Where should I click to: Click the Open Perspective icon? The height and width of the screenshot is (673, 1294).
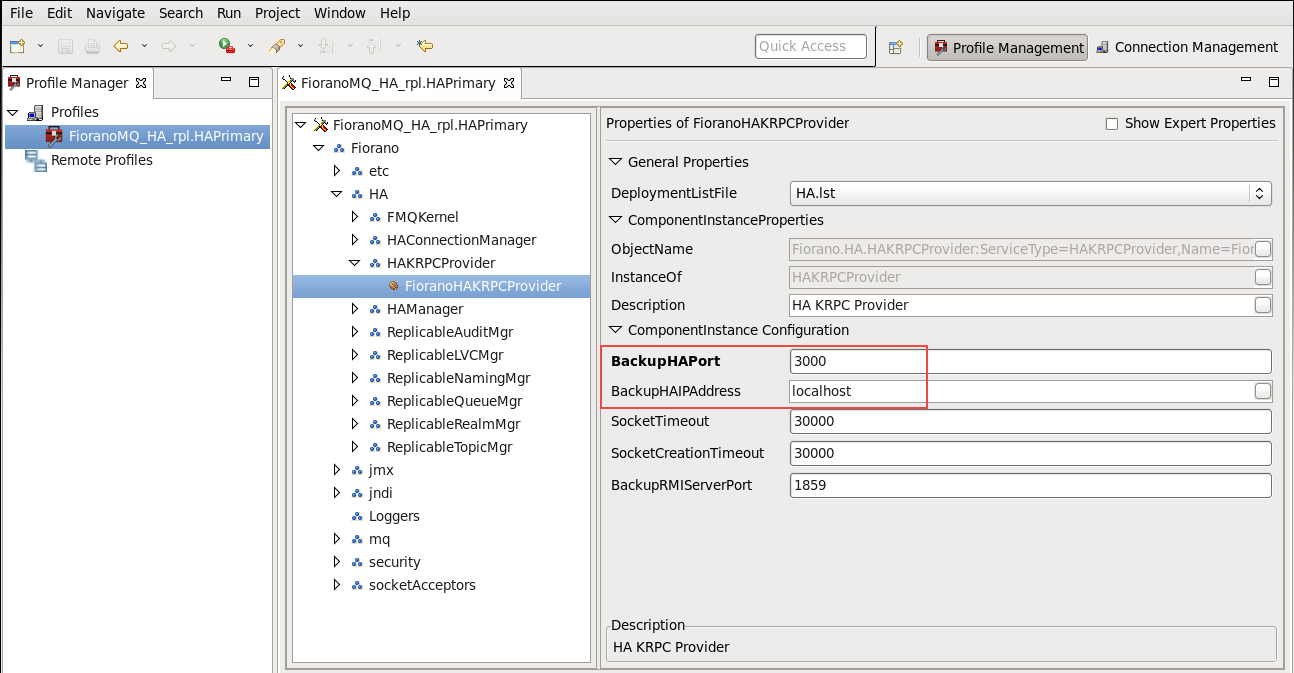point(896,47)
